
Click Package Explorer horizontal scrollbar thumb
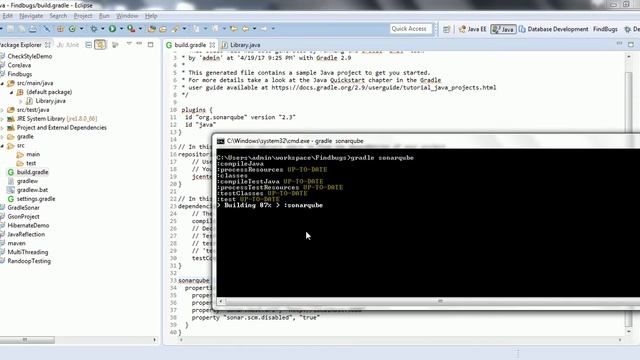[26, 340]
